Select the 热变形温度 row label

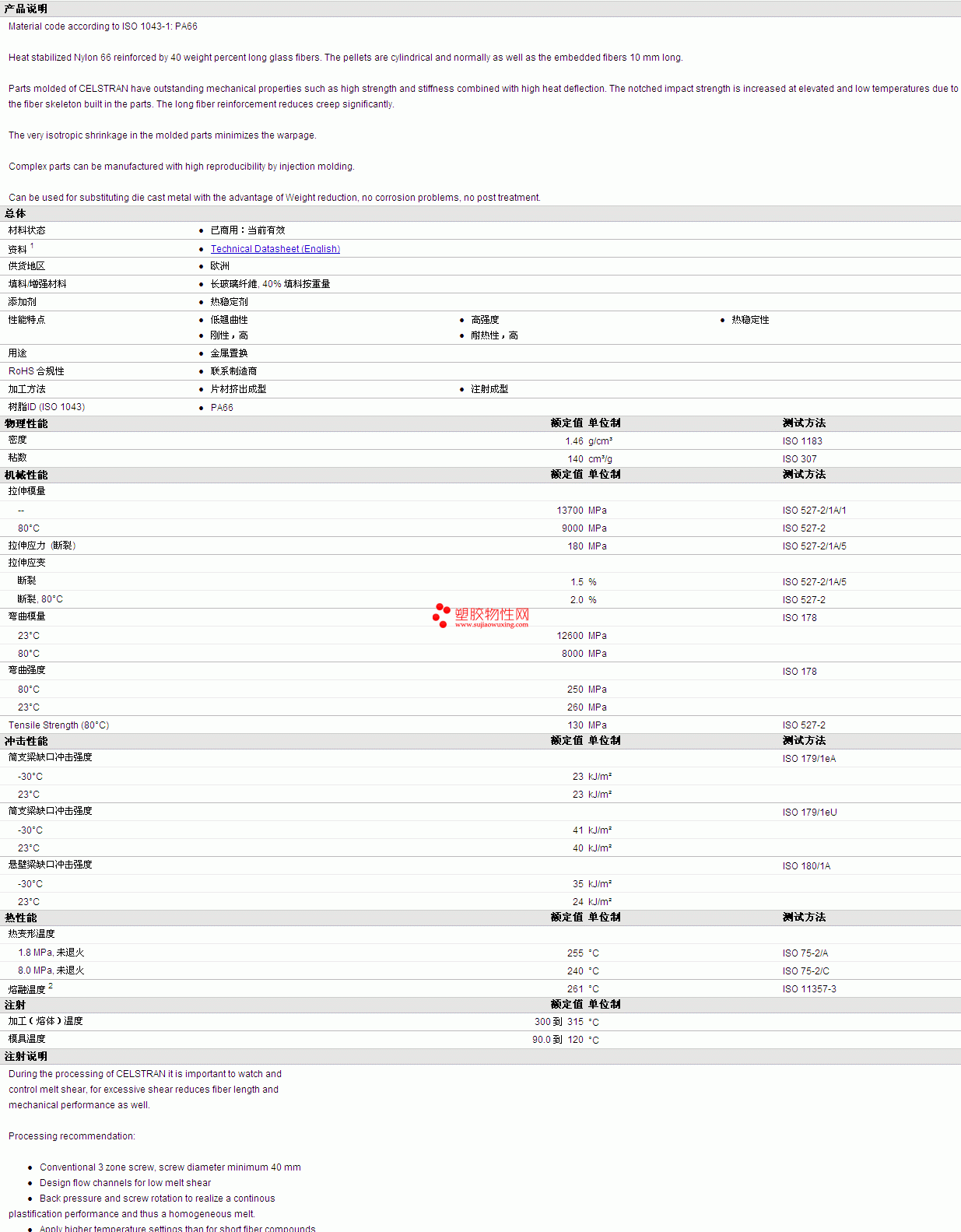click(32, 934)
